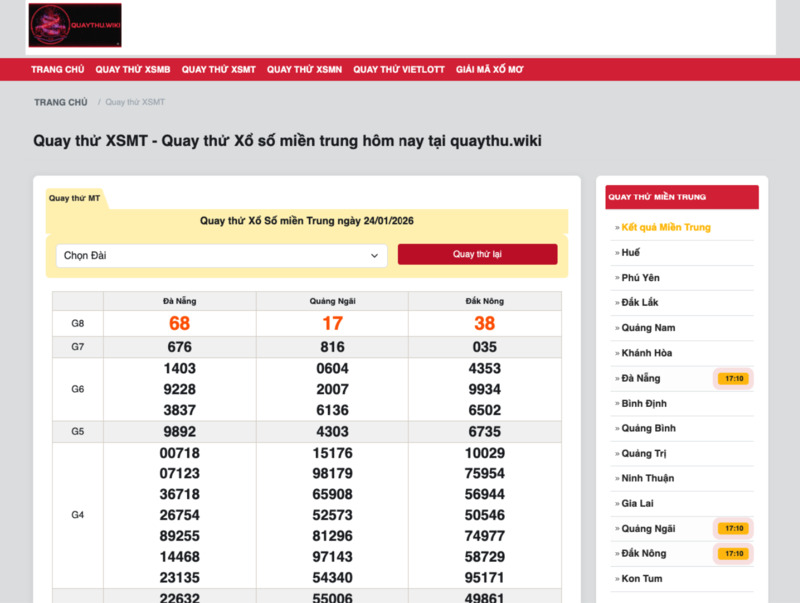Select Quay Thử XSMT menu item
Image resolution: width=800 pixels, height=603 pixels.
point(219,70)
